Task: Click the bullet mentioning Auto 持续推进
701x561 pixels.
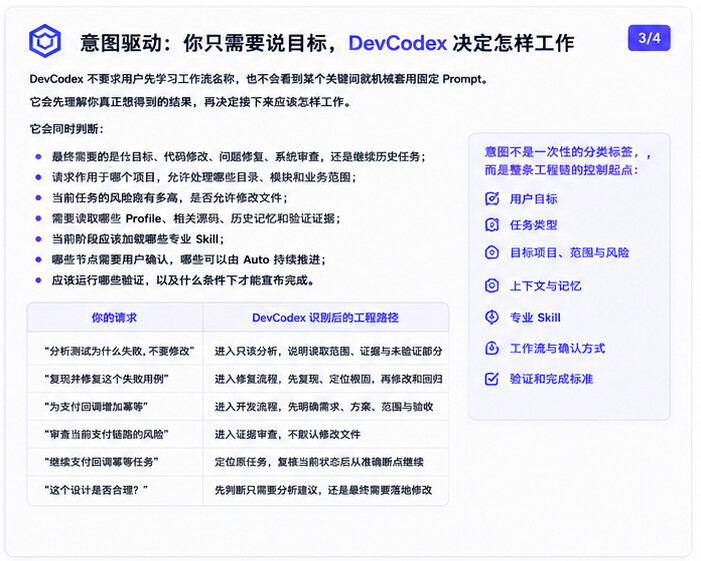Action: 189,259
